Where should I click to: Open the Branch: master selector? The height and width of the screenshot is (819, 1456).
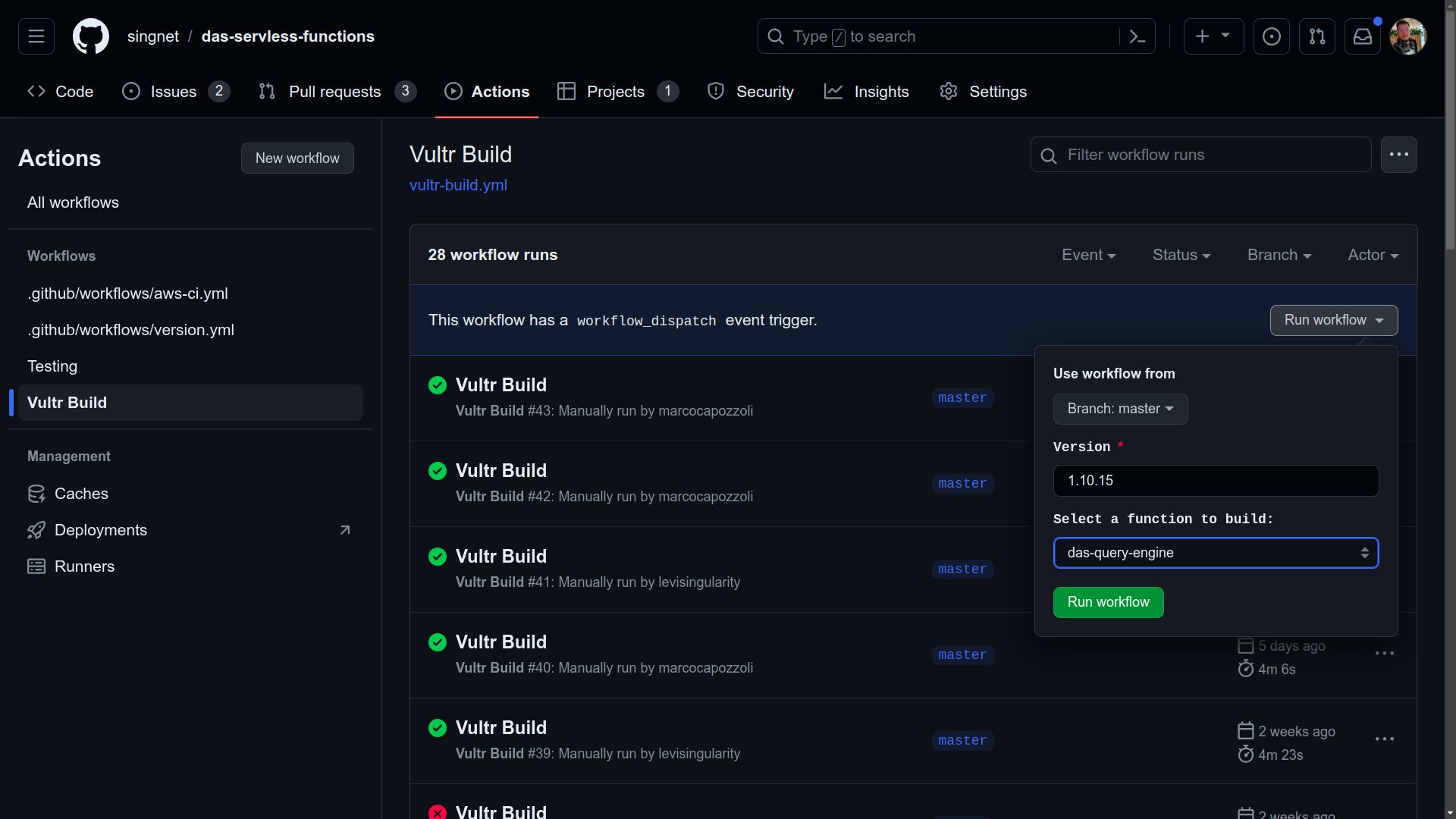(1120, 409)
